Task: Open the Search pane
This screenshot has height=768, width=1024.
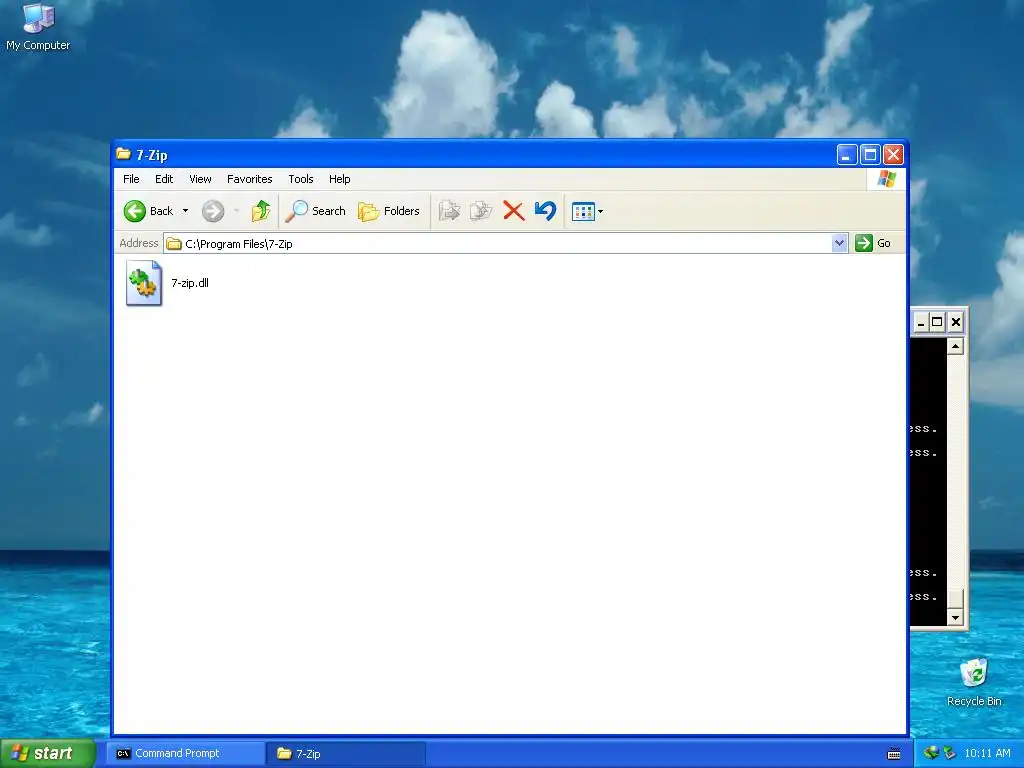Action: (316, 211)
